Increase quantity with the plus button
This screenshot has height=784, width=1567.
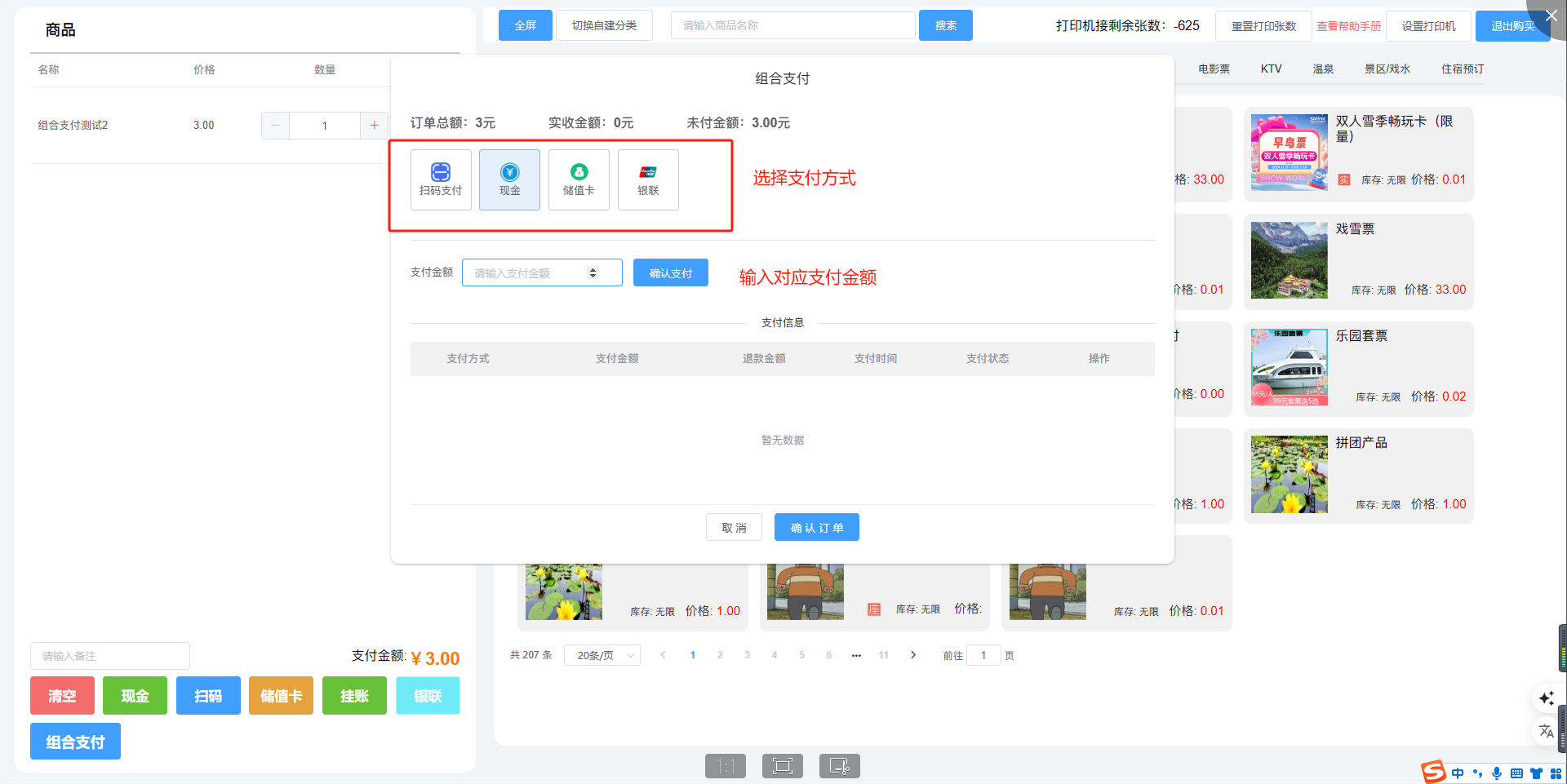click(x=374, y=126)
